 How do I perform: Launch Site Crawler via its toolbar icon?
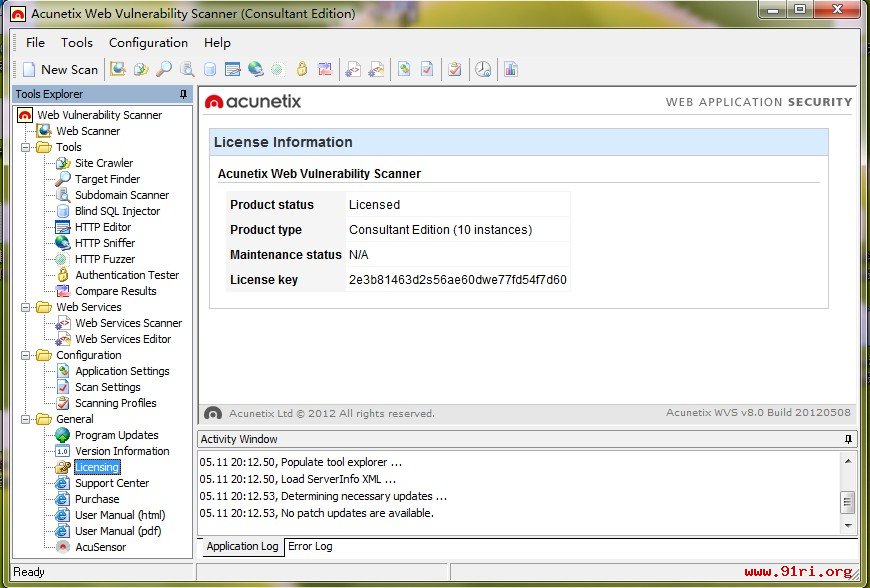pyautogui.click(x=141, y=69)
